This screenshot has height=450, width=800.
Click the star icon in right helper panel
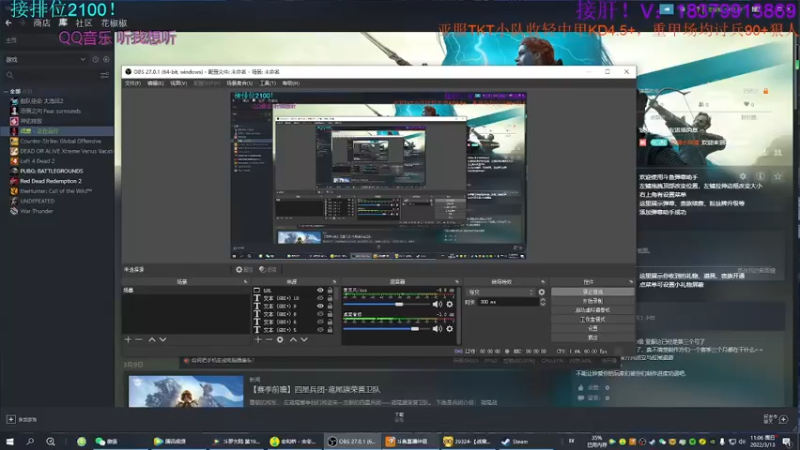coord(778,176)
